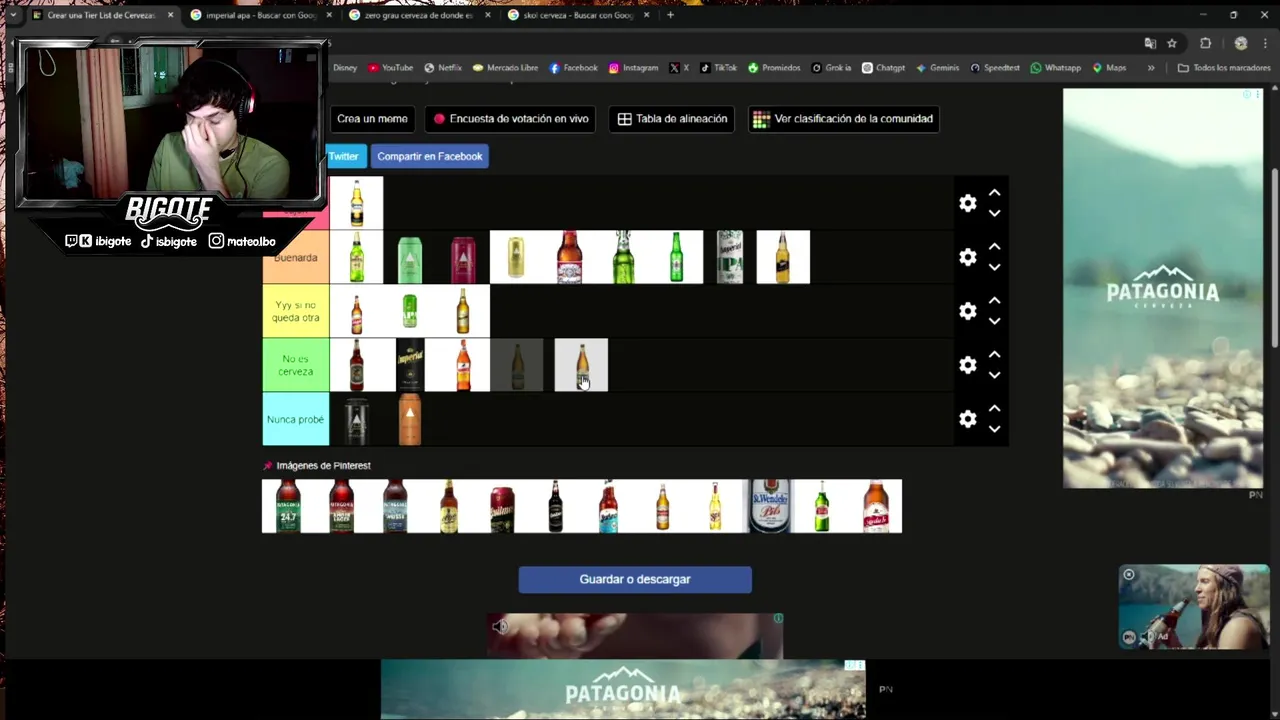Viewport: 1280px width, 720px height.
Task: Open Todos los marcadores folder
Action: click(1224, 68)
